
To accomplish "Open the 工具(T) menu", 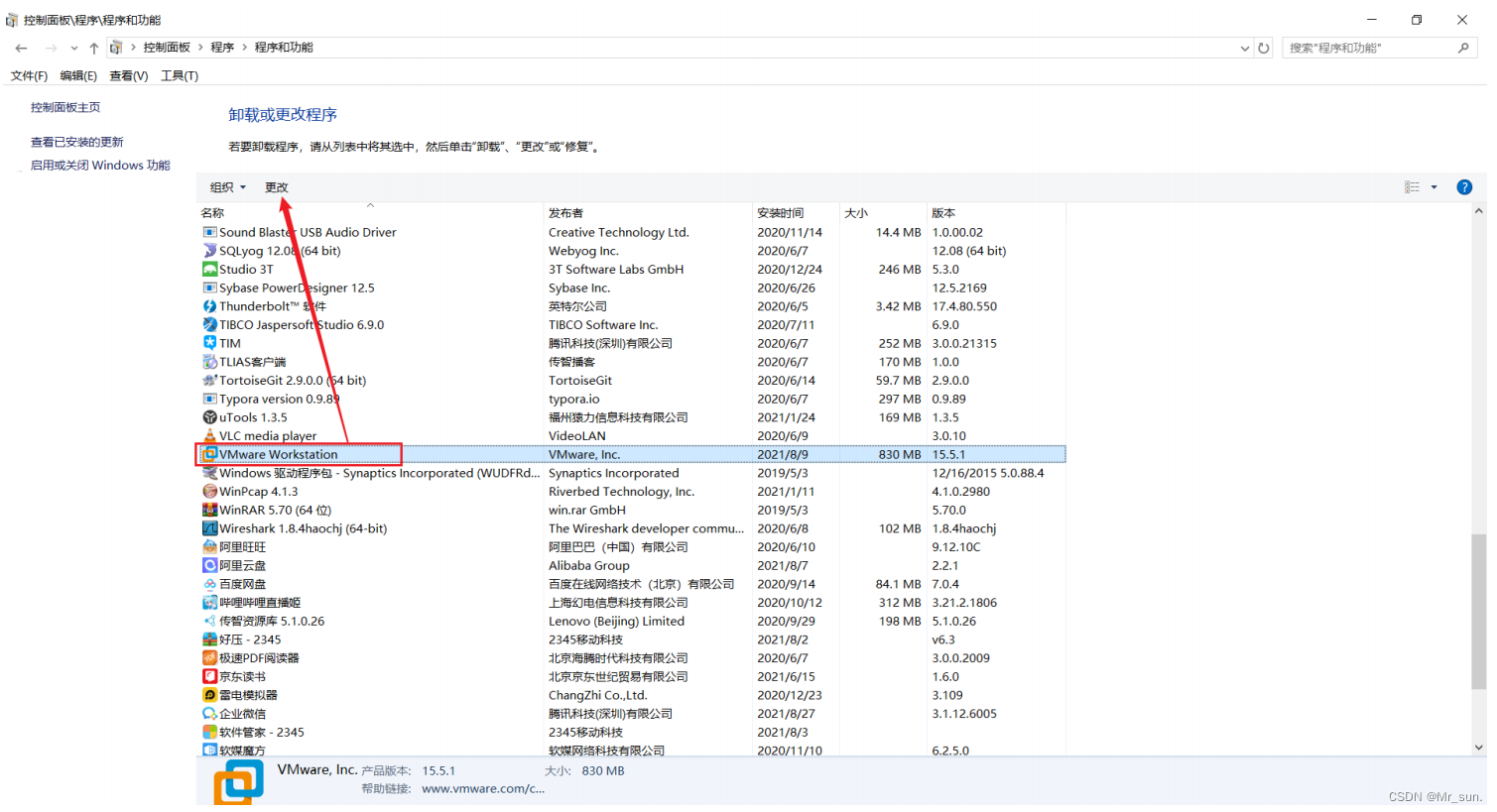I will 180,75.
